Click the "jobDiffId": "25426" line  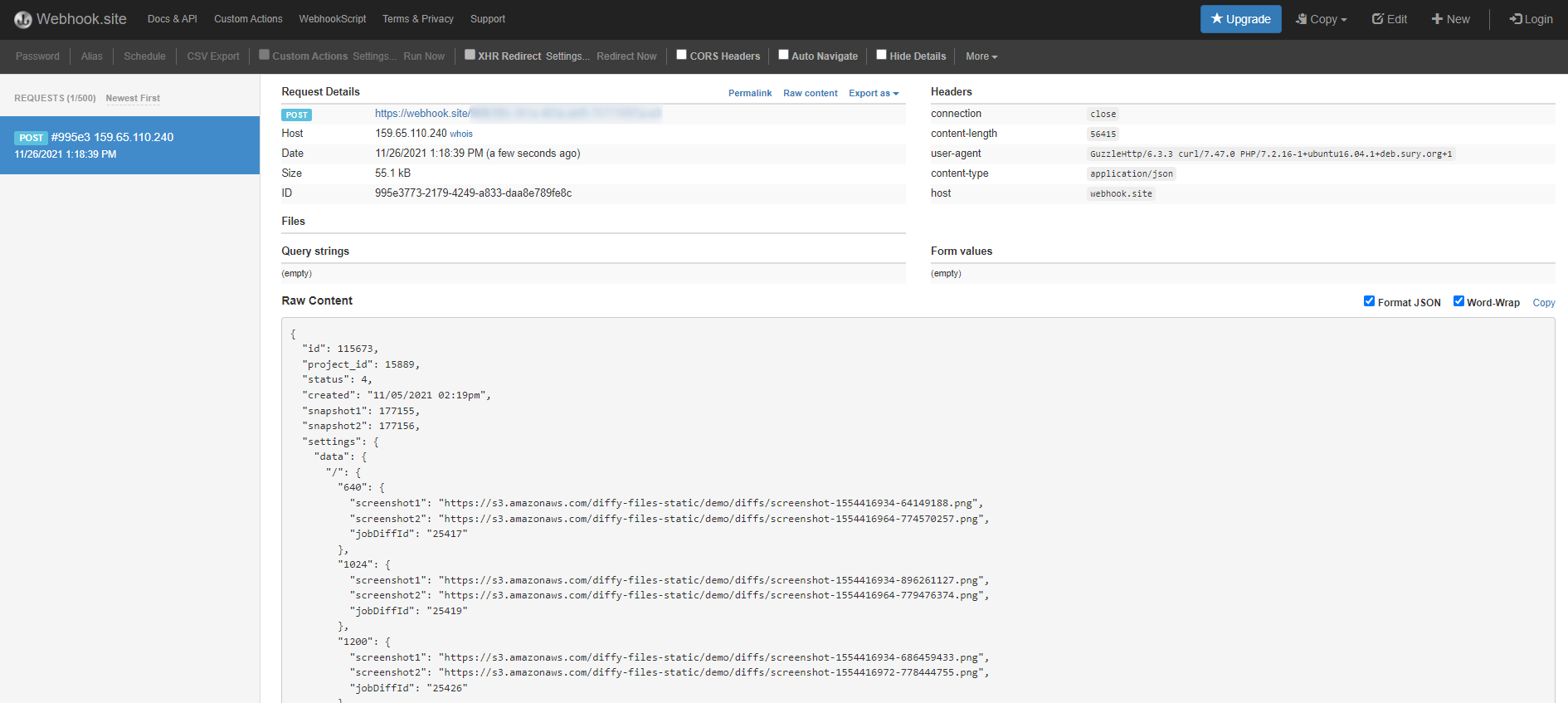[409, 688]
